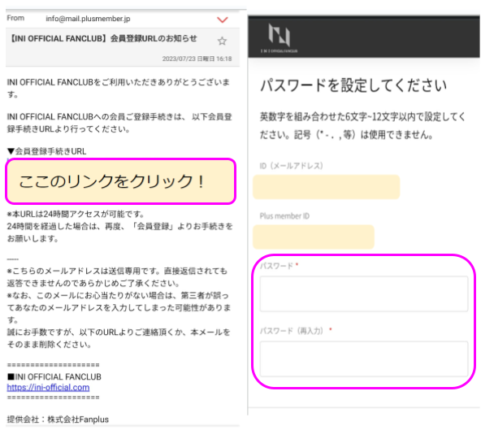Image resolution: width=501 pixels, height=438 pixels.
Task: Click the ▼会員登録手続きURL label
Action: coord(47,151)
